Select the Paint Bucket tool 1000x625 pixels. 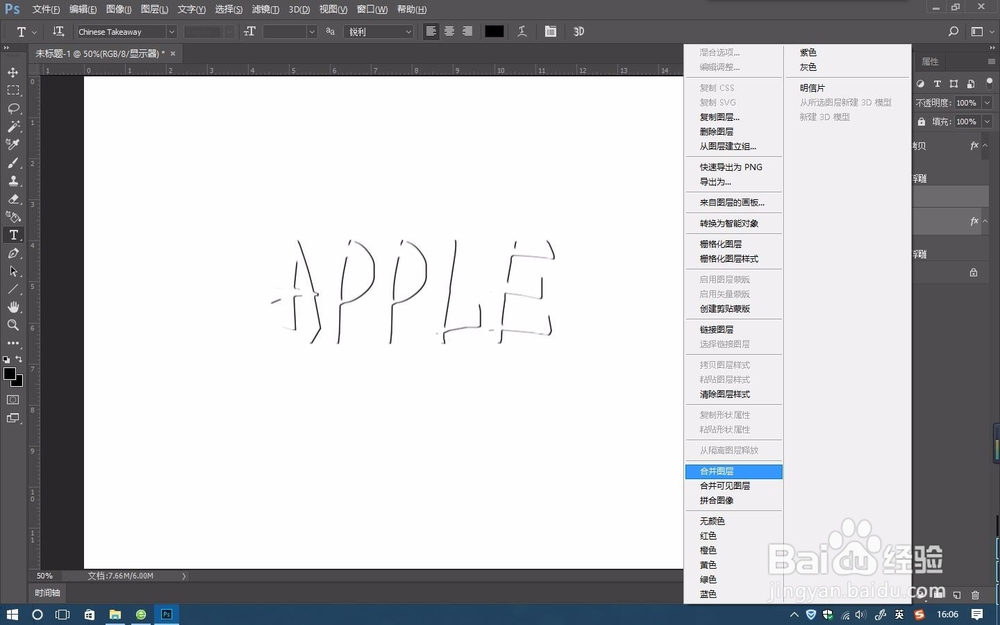click(x=13, y=217)
